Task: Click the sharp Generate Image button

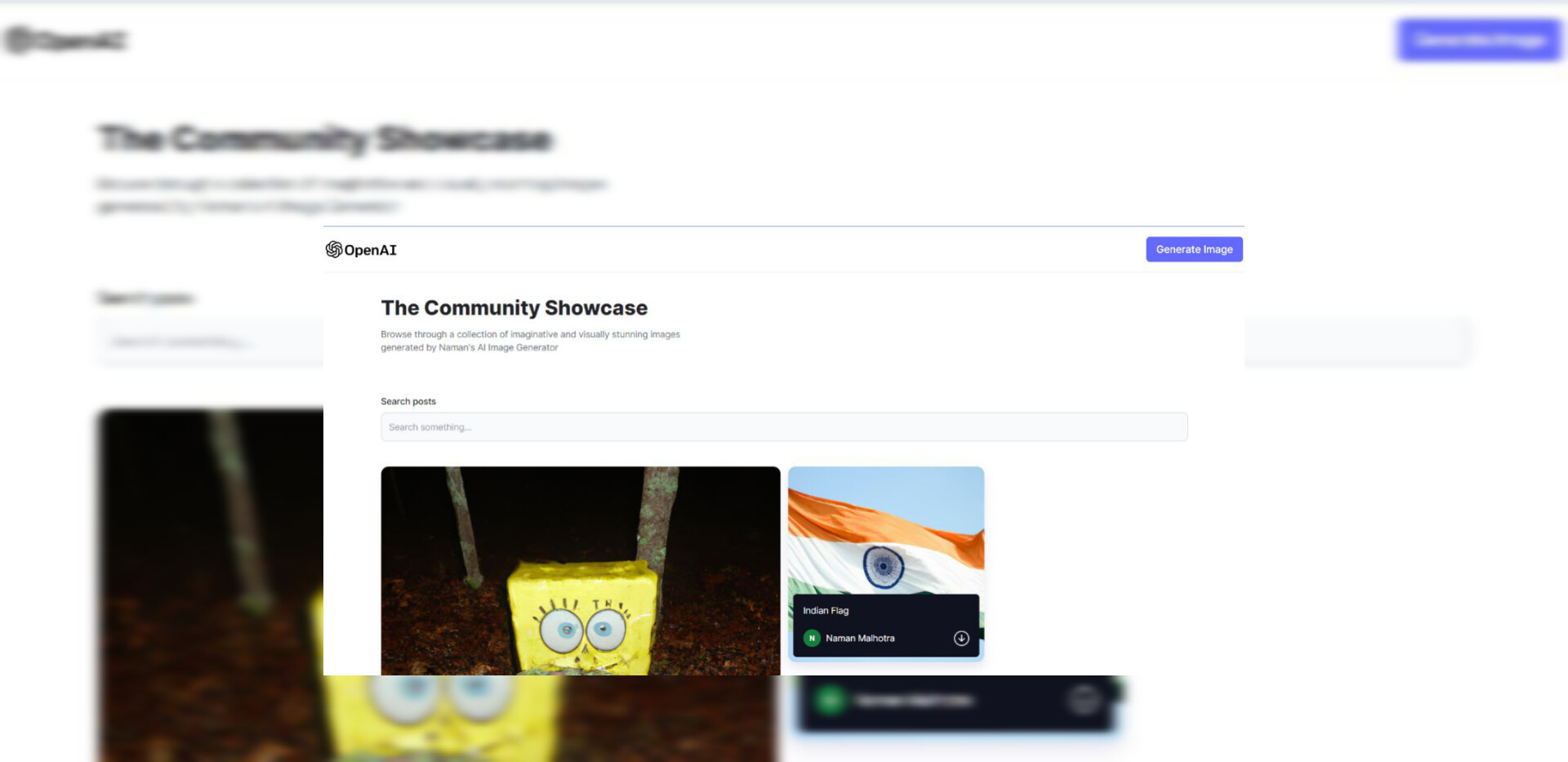Action: (x=1194, y=249)
